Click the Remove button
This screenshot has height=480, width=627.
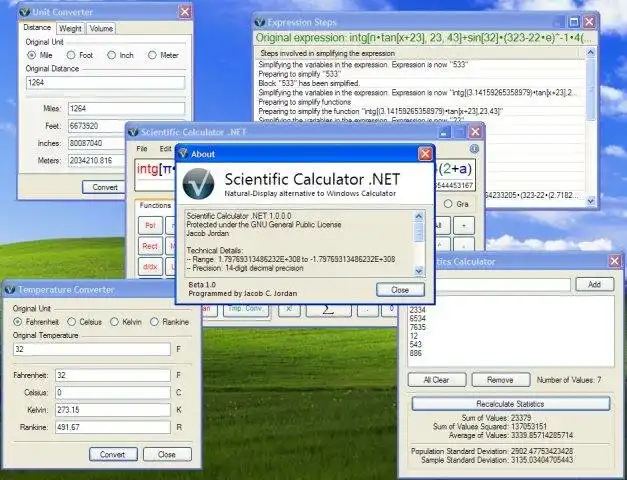(501, 380)
